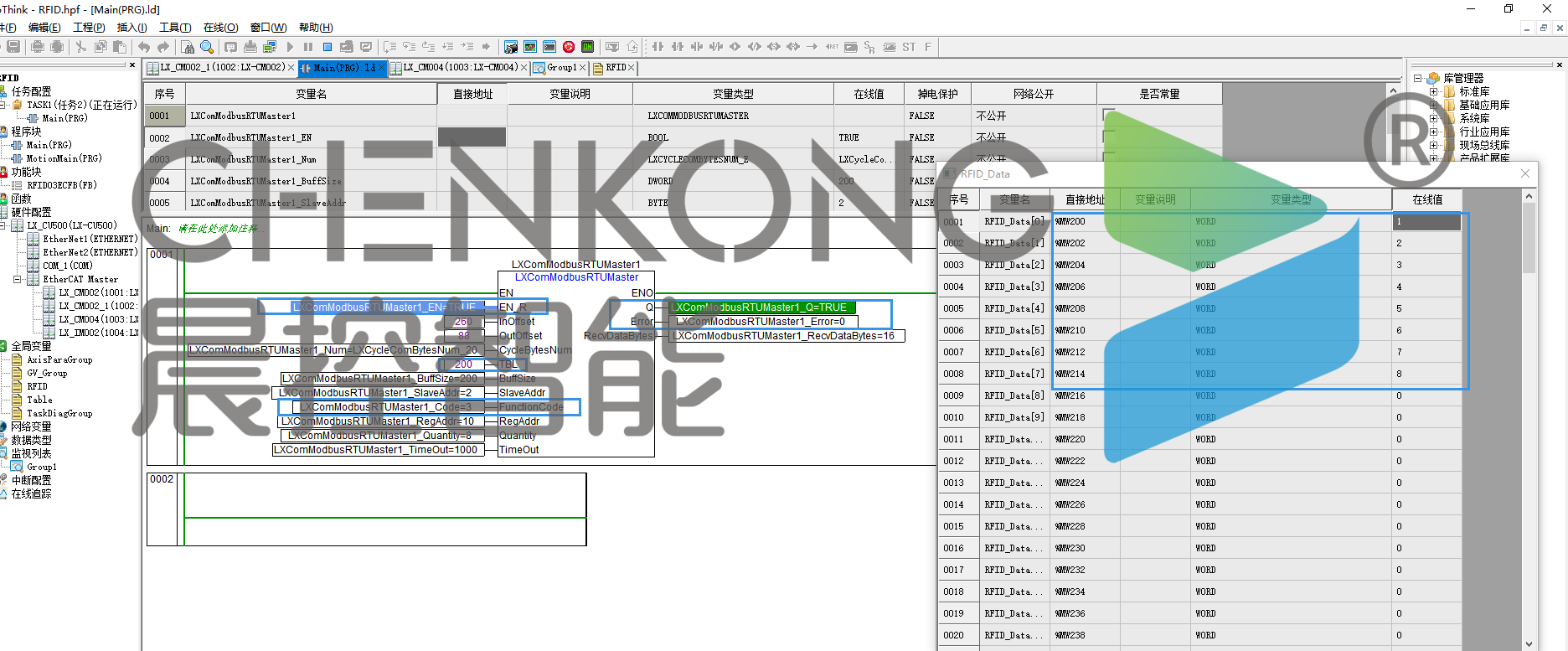Collapse the EtherCAT Master tree node
This screenshot has height=651, width=1568.
(18, 279)
